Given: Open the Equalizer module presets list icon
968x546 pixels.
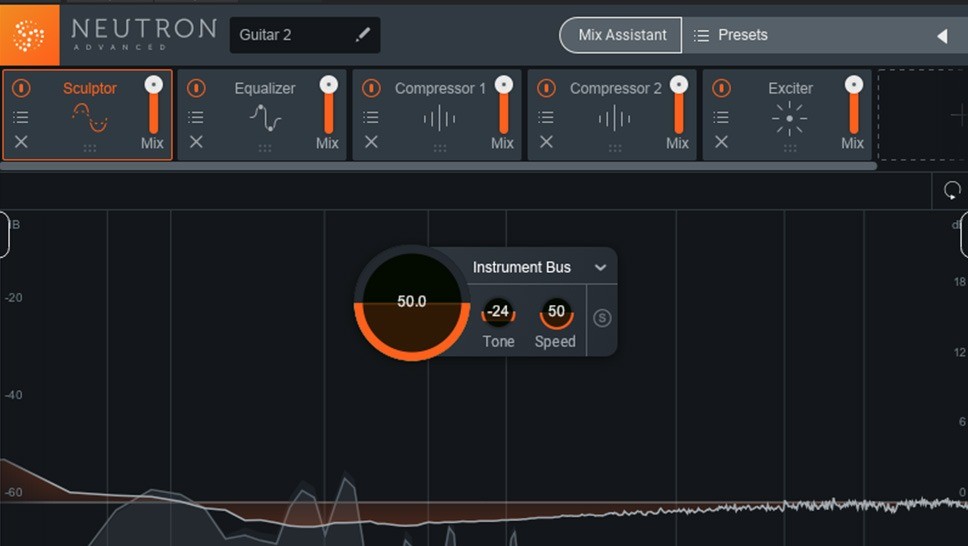Looking at the screenshot, I should [196, 117].
